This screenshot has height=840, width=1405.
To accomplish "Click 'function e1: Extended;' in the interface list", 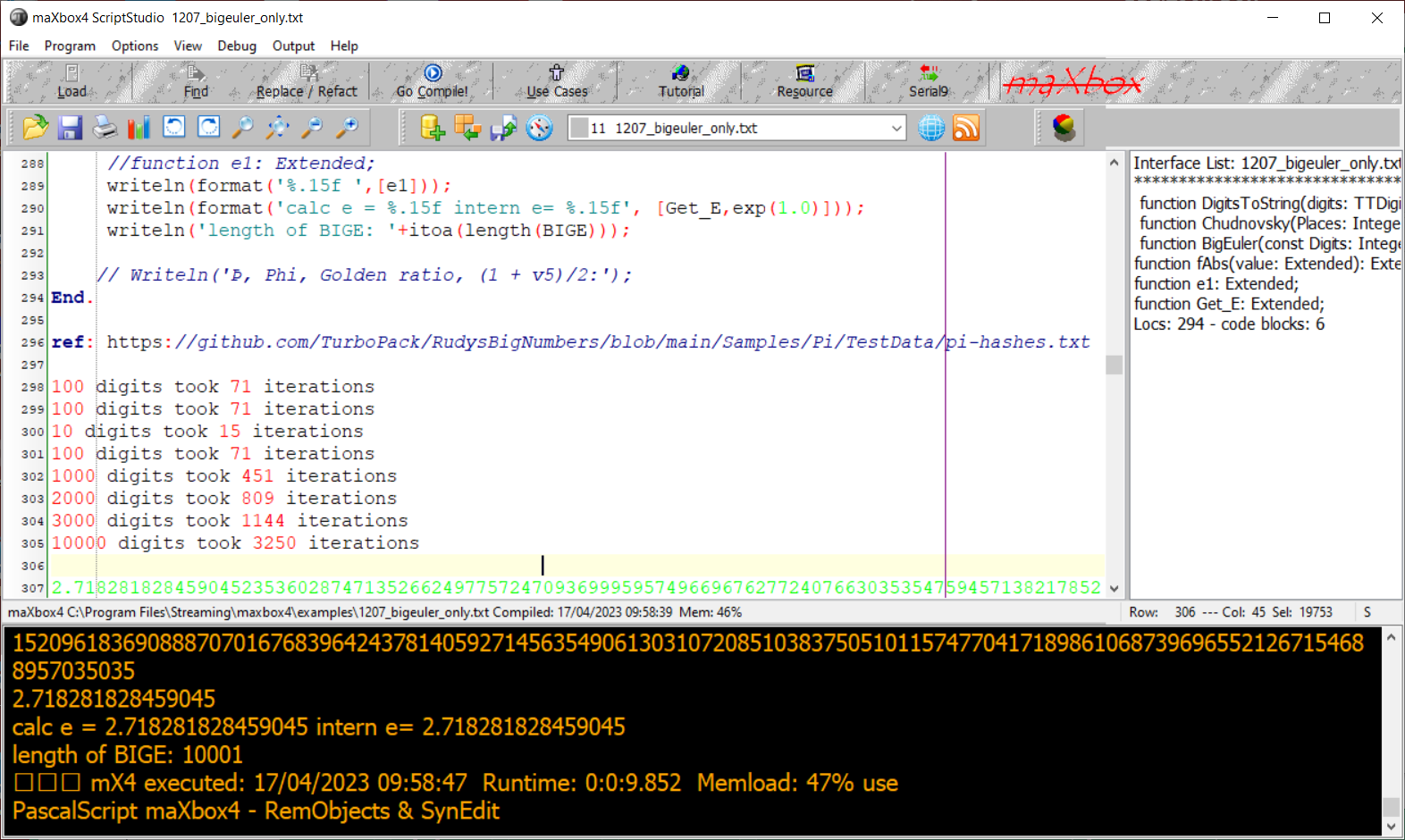I will click(1216, 283).
